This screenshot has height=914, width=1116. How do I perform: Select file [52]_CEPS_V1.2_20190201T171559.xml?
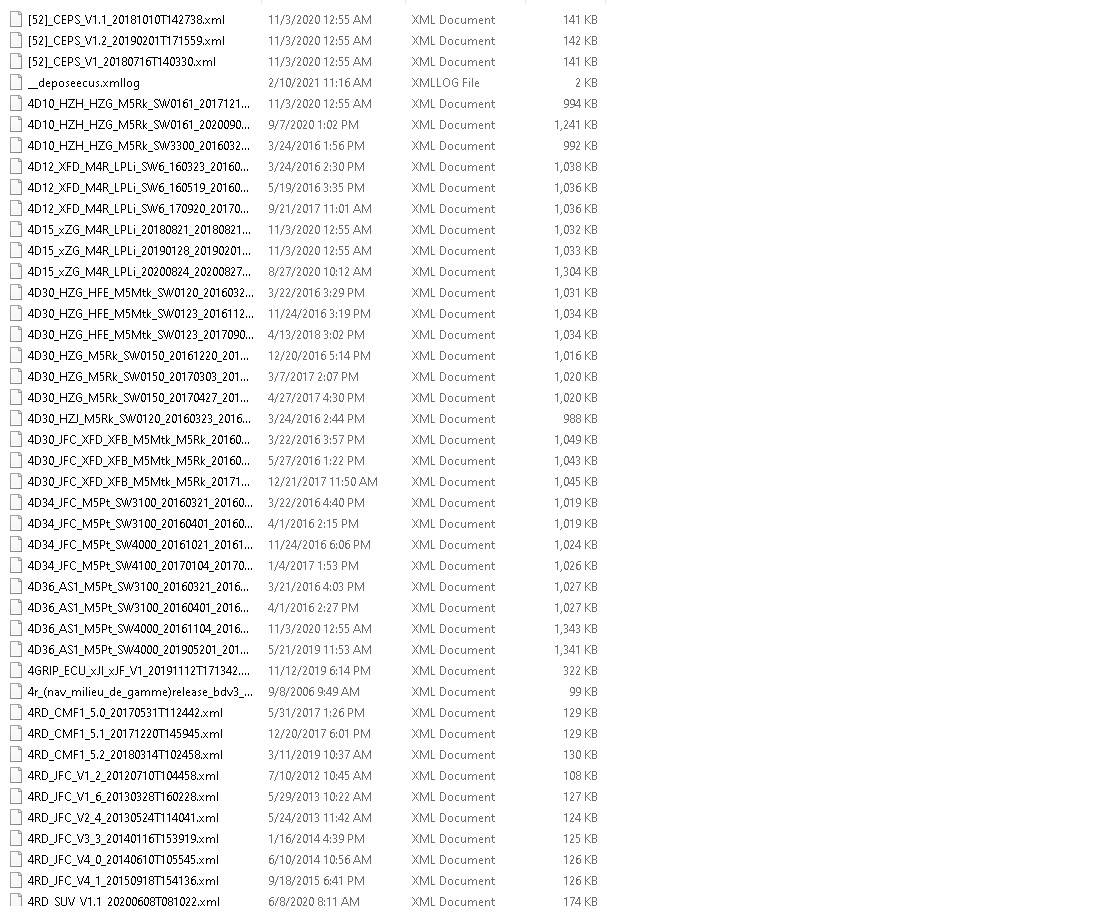tap(126, 41)
